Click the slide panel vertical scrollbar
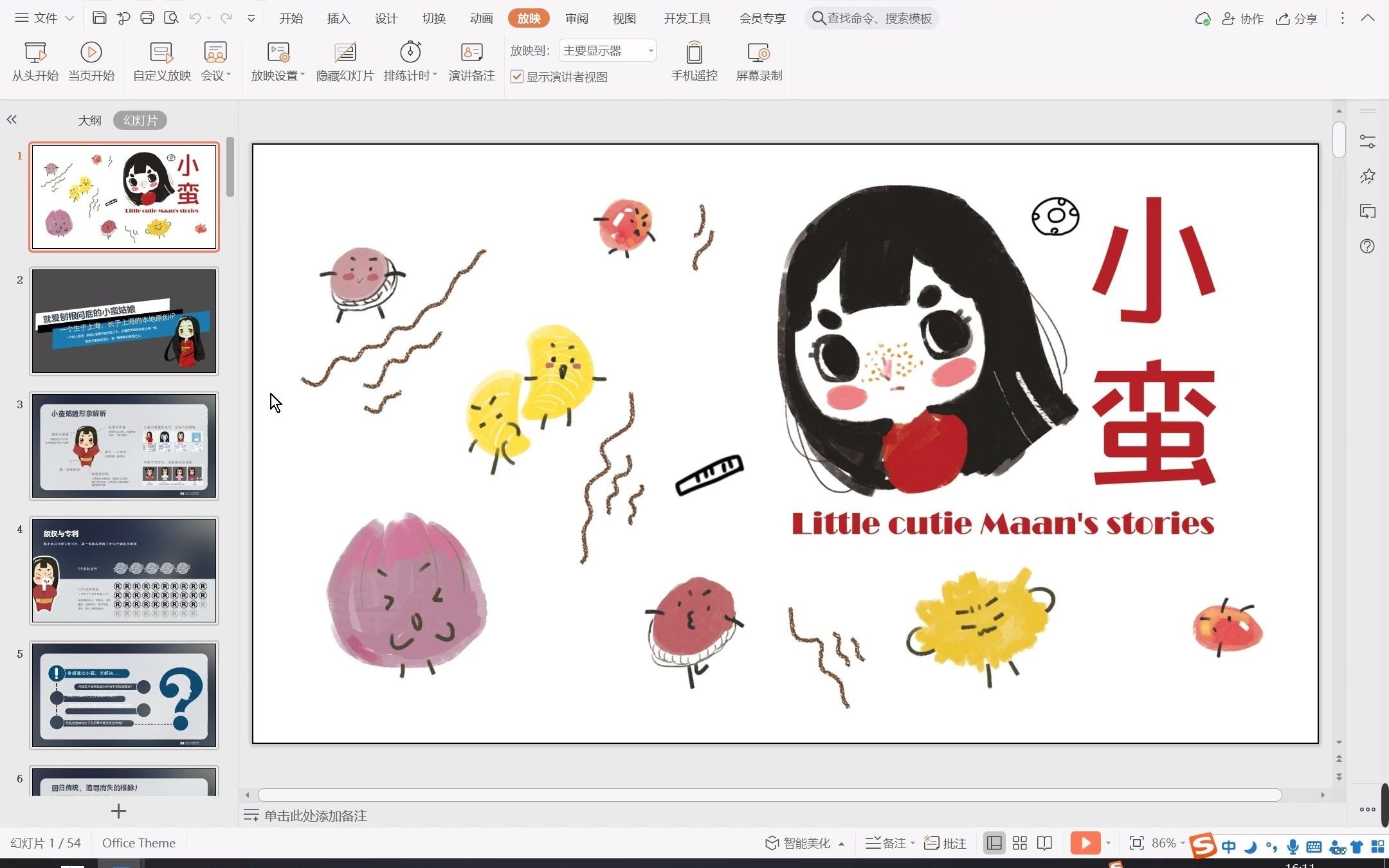1389x868 pixels. point(230,167)
